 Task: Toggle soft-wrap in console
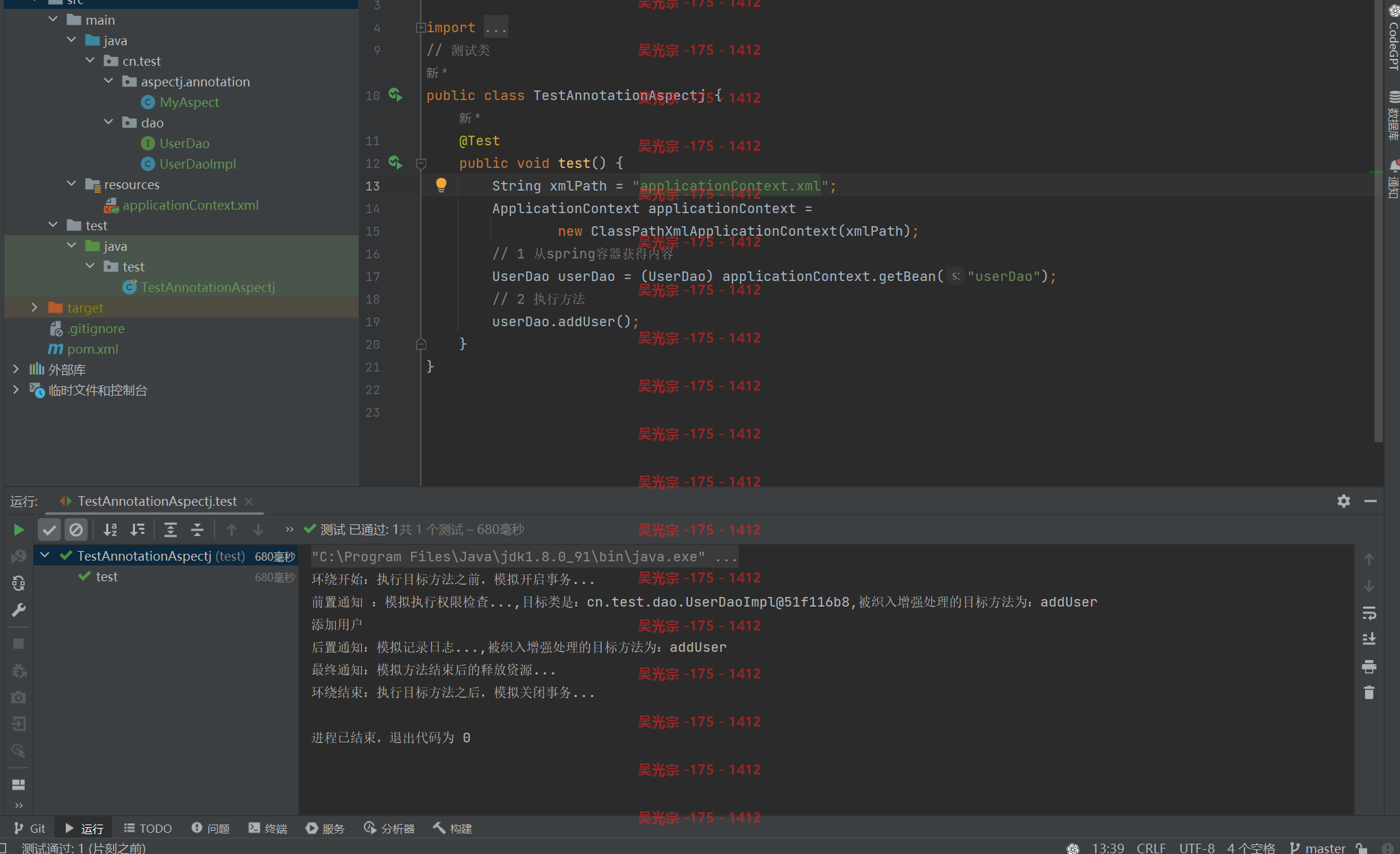(1368, 613)
